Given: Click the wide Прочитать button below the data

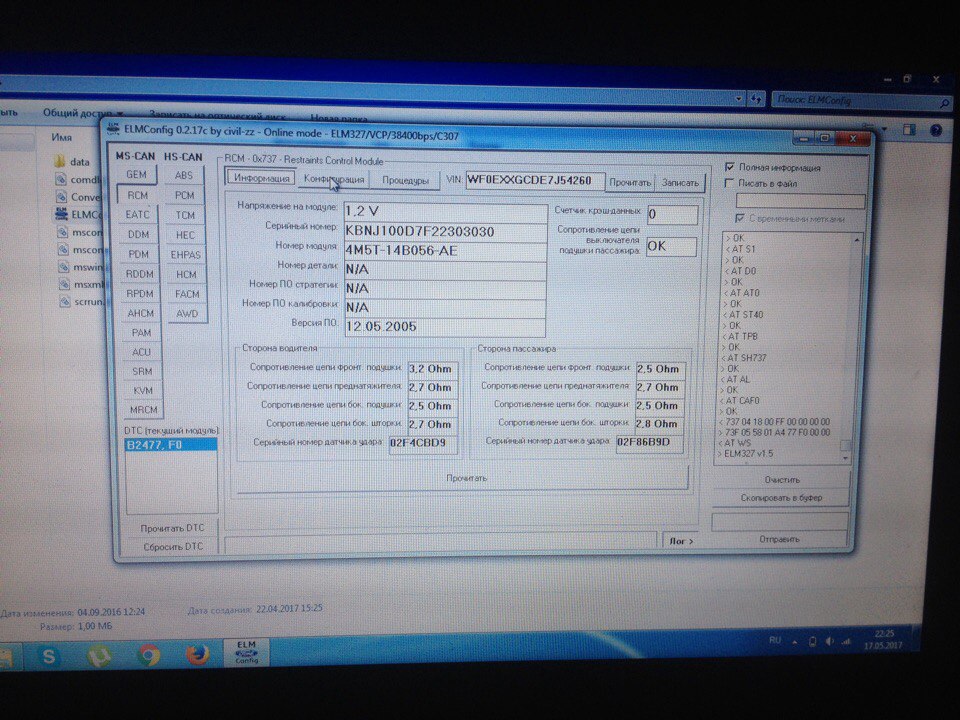Looking at the screenshot, I should tap(465, 478).
